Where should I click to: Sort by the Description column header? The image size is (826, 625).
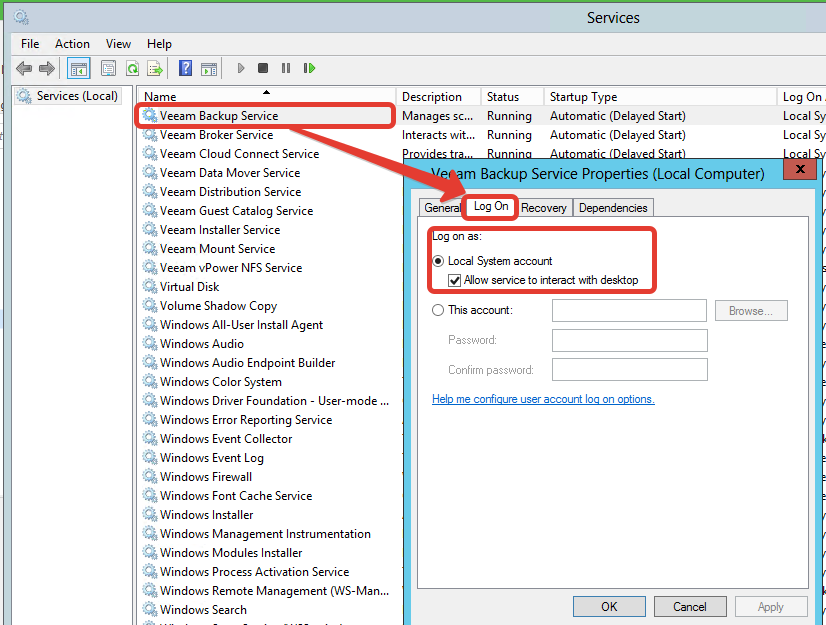click(439, 96)
